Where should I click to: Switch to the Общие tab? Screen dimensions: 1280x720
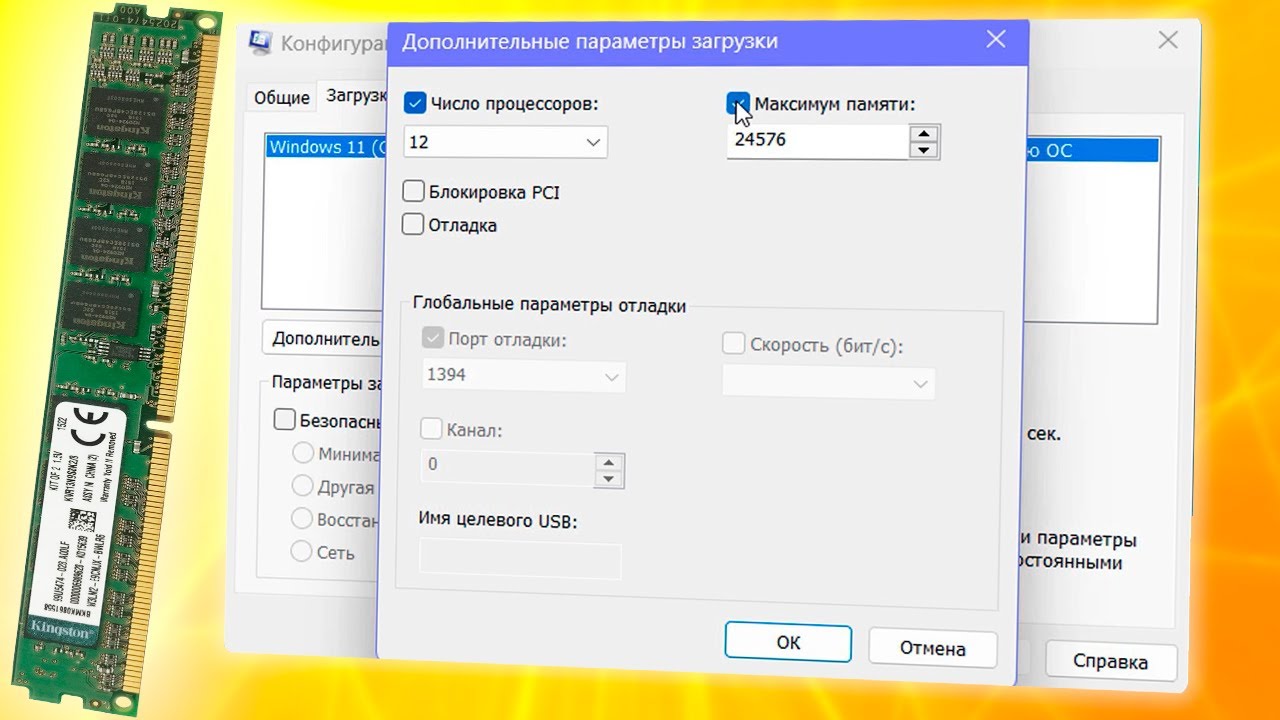click(281, 97)
